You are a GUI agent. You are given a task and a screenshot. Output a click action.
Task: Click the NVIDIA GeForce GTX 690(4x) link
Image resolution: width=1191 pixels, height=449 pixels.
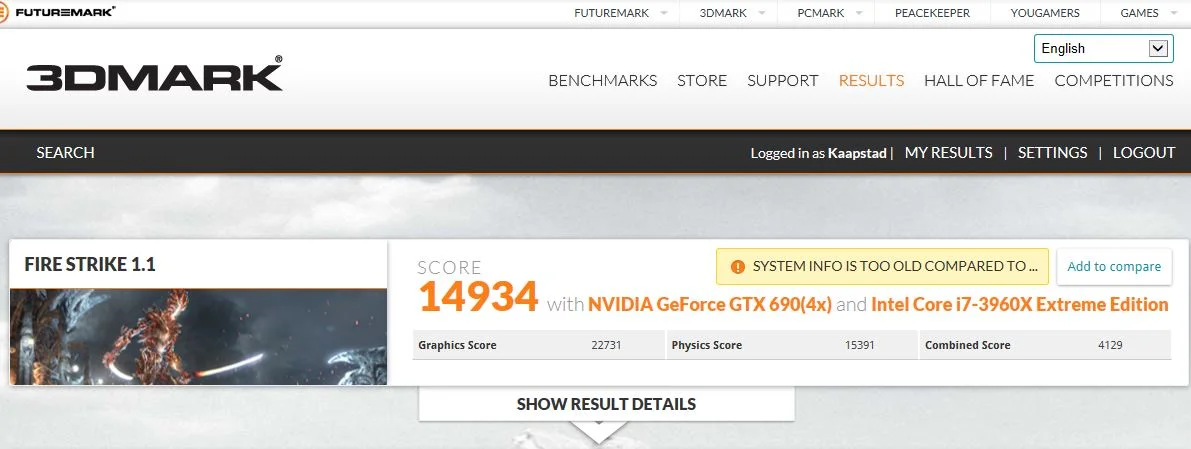click(x=709, y=305)
